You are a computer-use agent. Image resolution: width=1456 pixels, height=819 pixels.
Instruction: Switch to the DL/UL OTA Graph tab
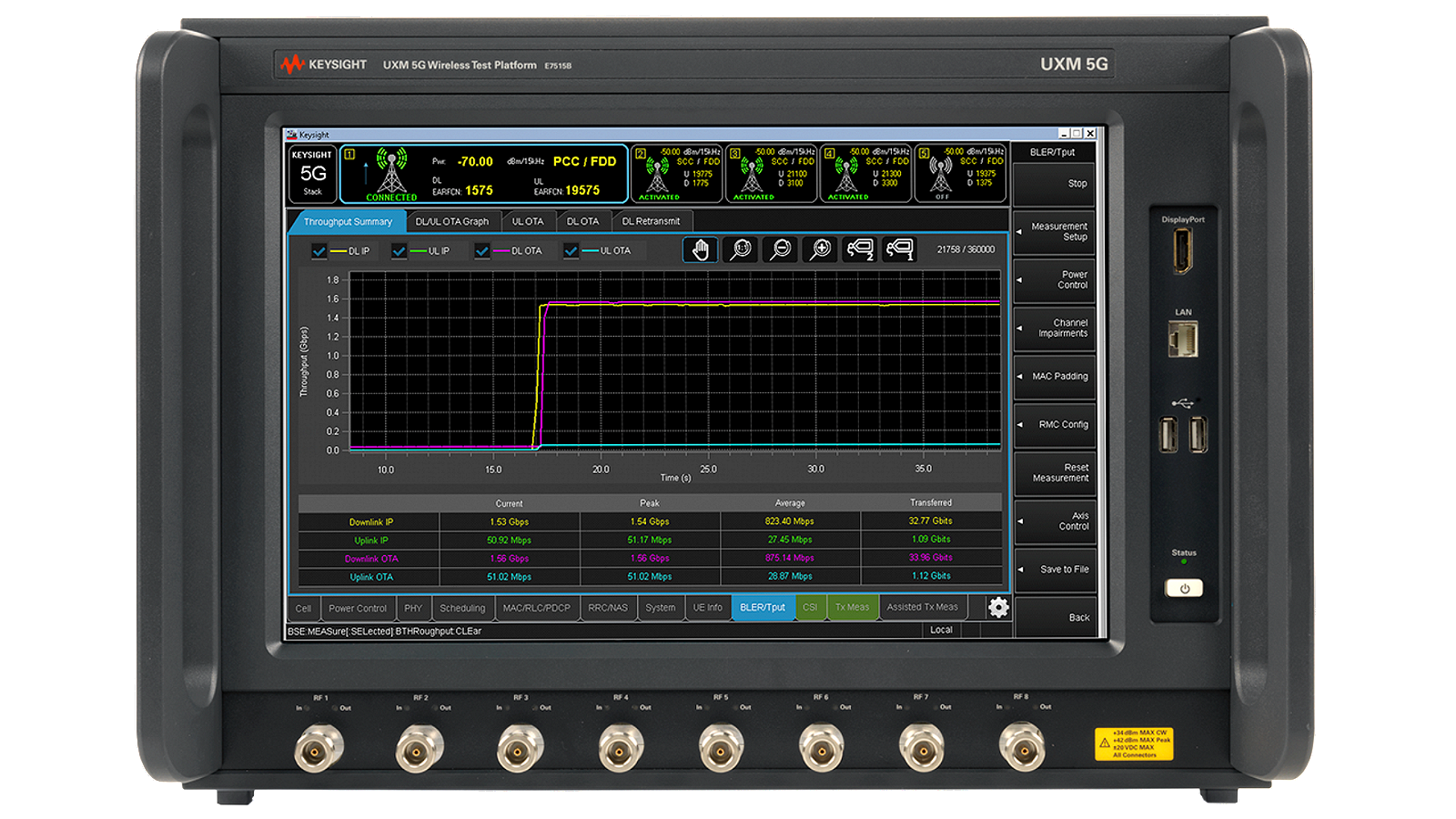(x=452, y=221)
